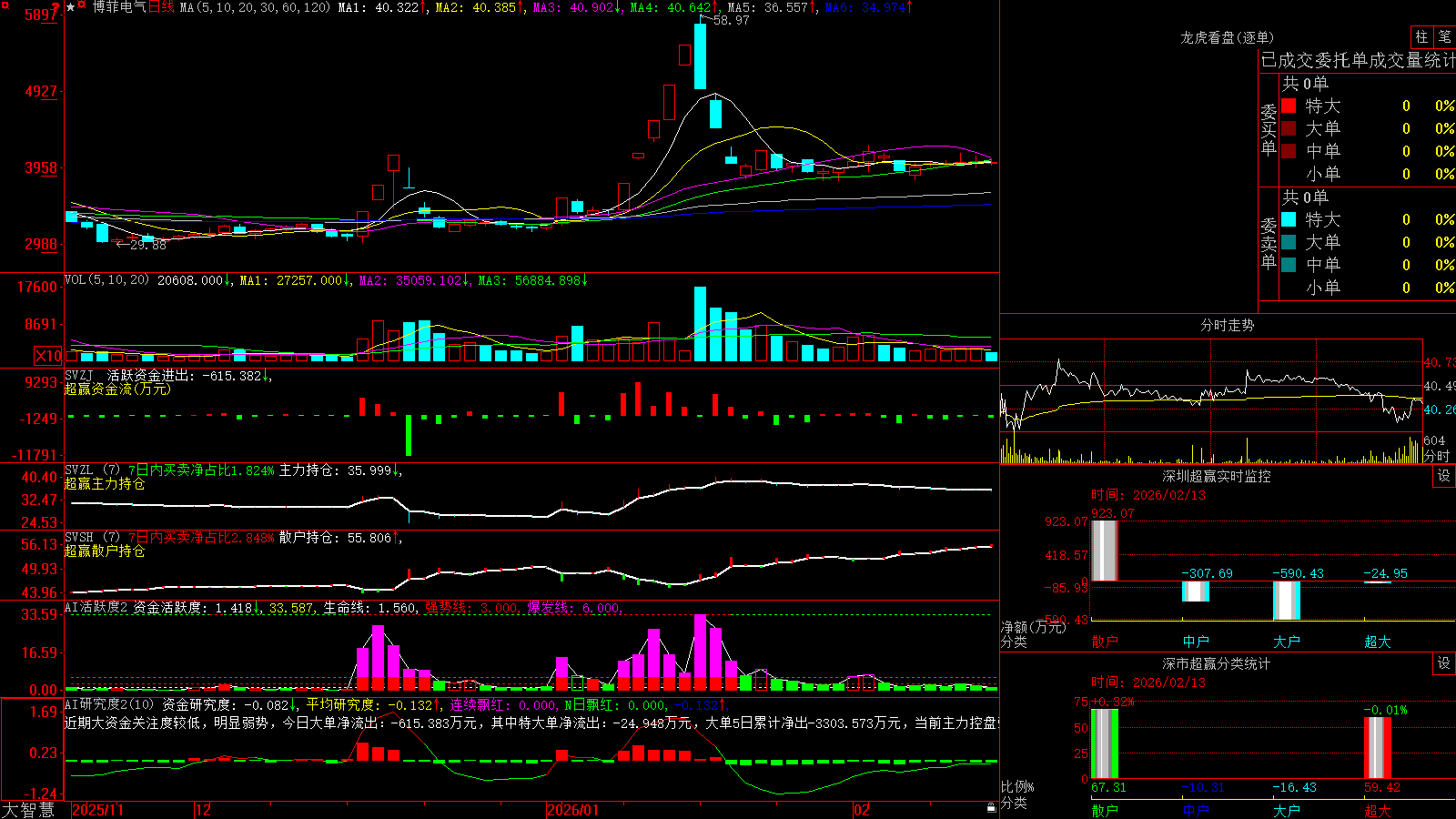Image resolution: width=1456 pixels, height=819 pixels.
Task: Click the red gear icon beside the star
Action: coord(82,6)
